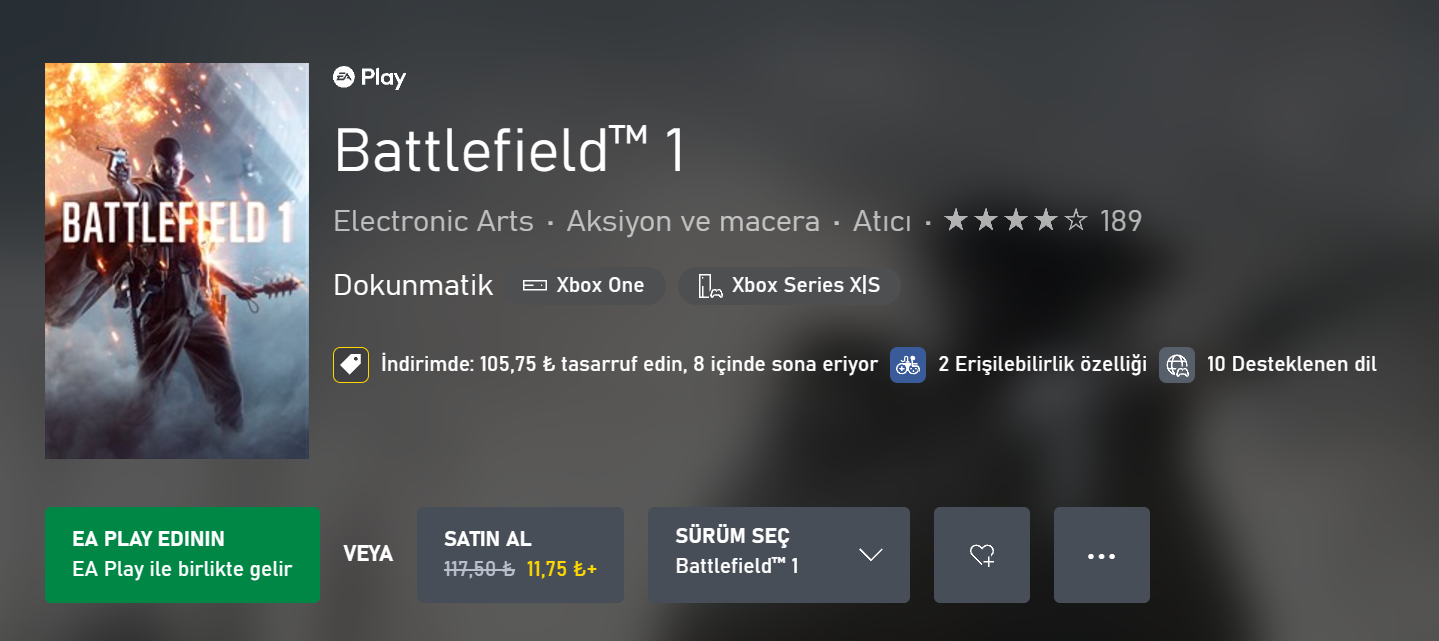Click the chevron arrow in Sürüm Seç
Viewport: 1439px width, 641px height.
point(871,555)
